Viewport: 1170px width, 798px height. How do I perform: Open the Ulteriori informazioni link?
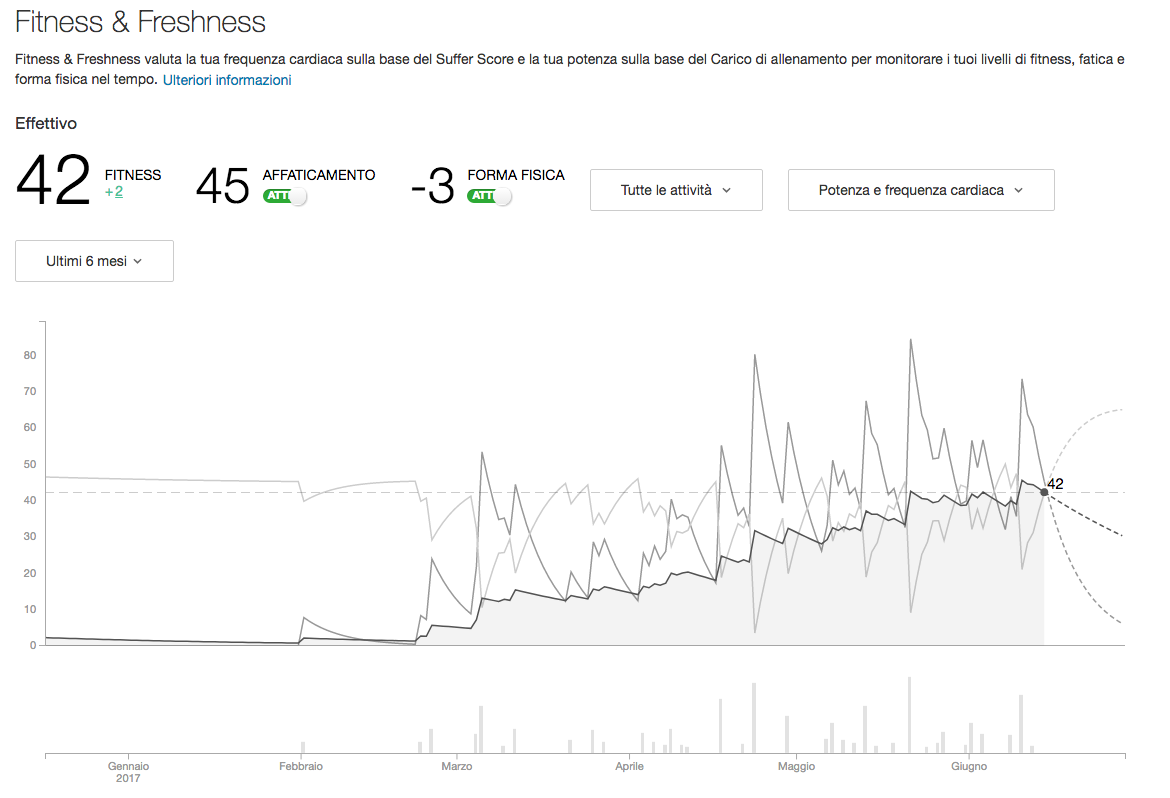pyautogui.click(x=227, y=80)
